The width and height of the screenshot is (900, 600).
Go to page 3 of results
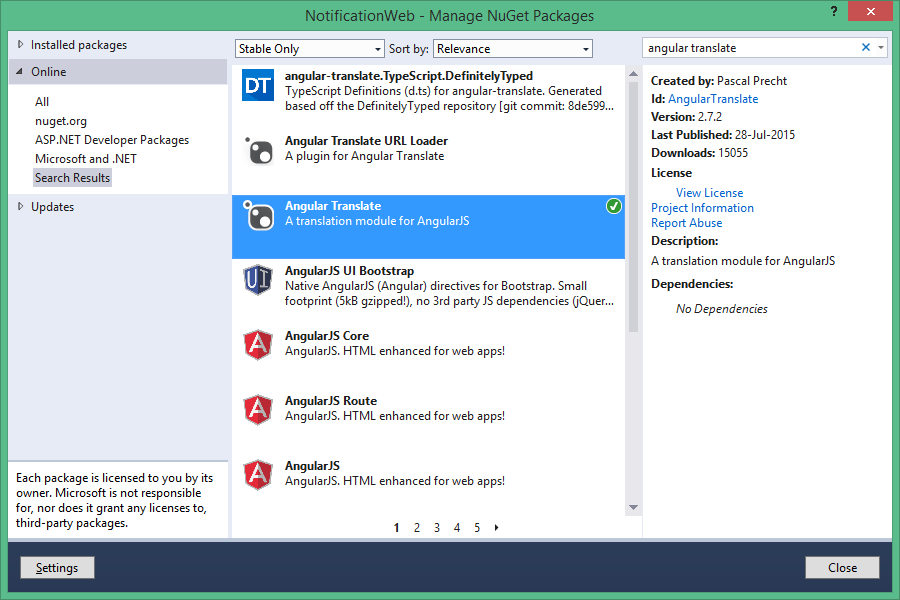437,528
